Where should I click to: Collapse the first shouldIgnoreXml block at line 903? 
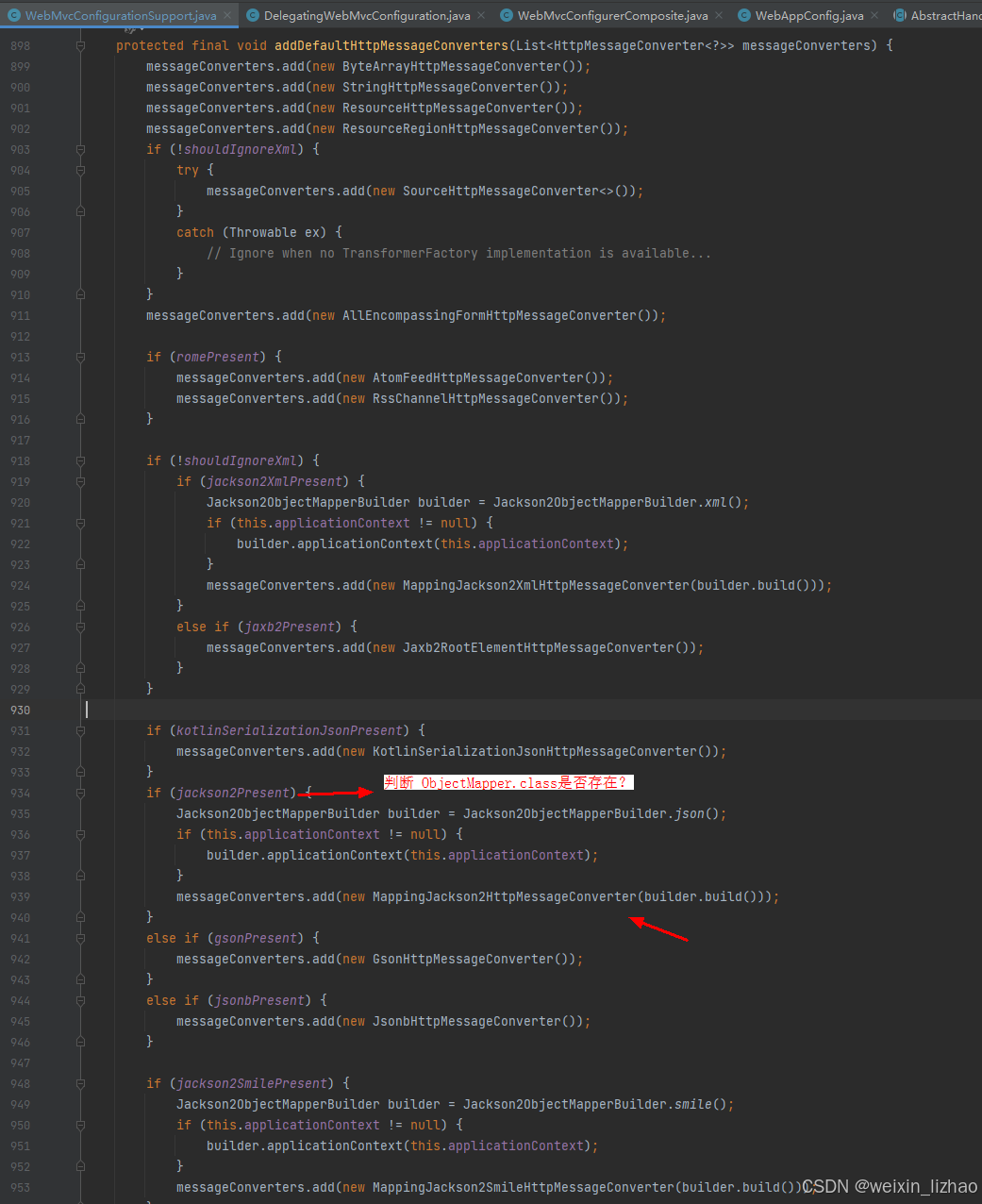[80, 149]
